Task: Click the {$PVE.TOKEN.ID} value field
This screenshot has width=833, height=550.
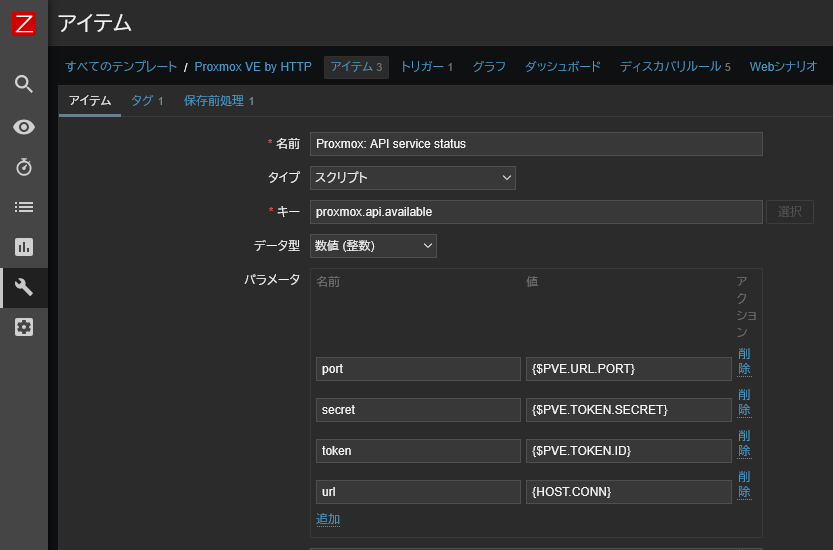Action: [x=628, y=451]
